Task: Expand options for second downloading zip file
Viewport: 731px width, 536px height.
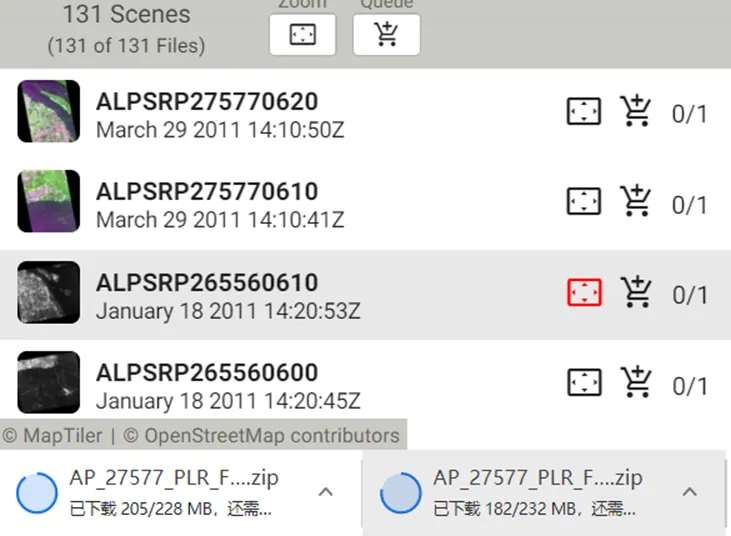Action: [x=689, y=491]
